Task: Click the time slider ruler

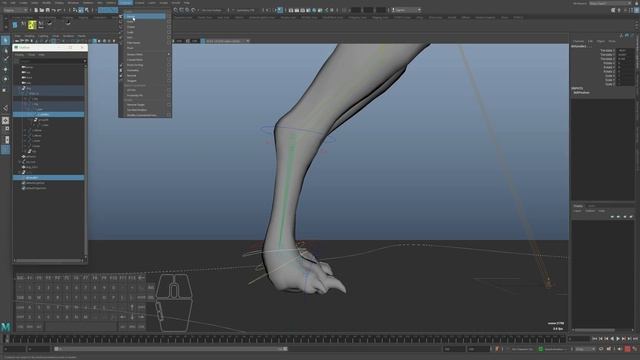Action: point(288,339)
